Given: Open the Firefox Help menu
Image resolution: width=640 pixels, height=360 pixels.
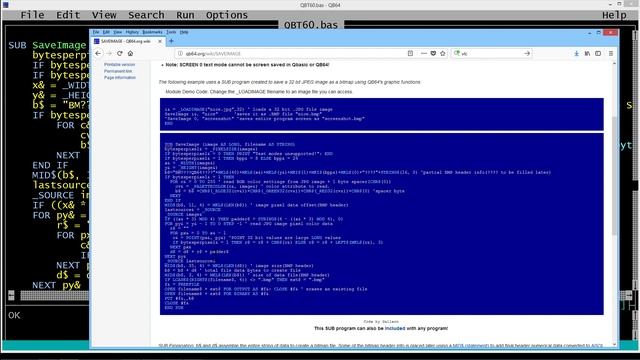Looking at the screenshot, I should coord(184,32).
